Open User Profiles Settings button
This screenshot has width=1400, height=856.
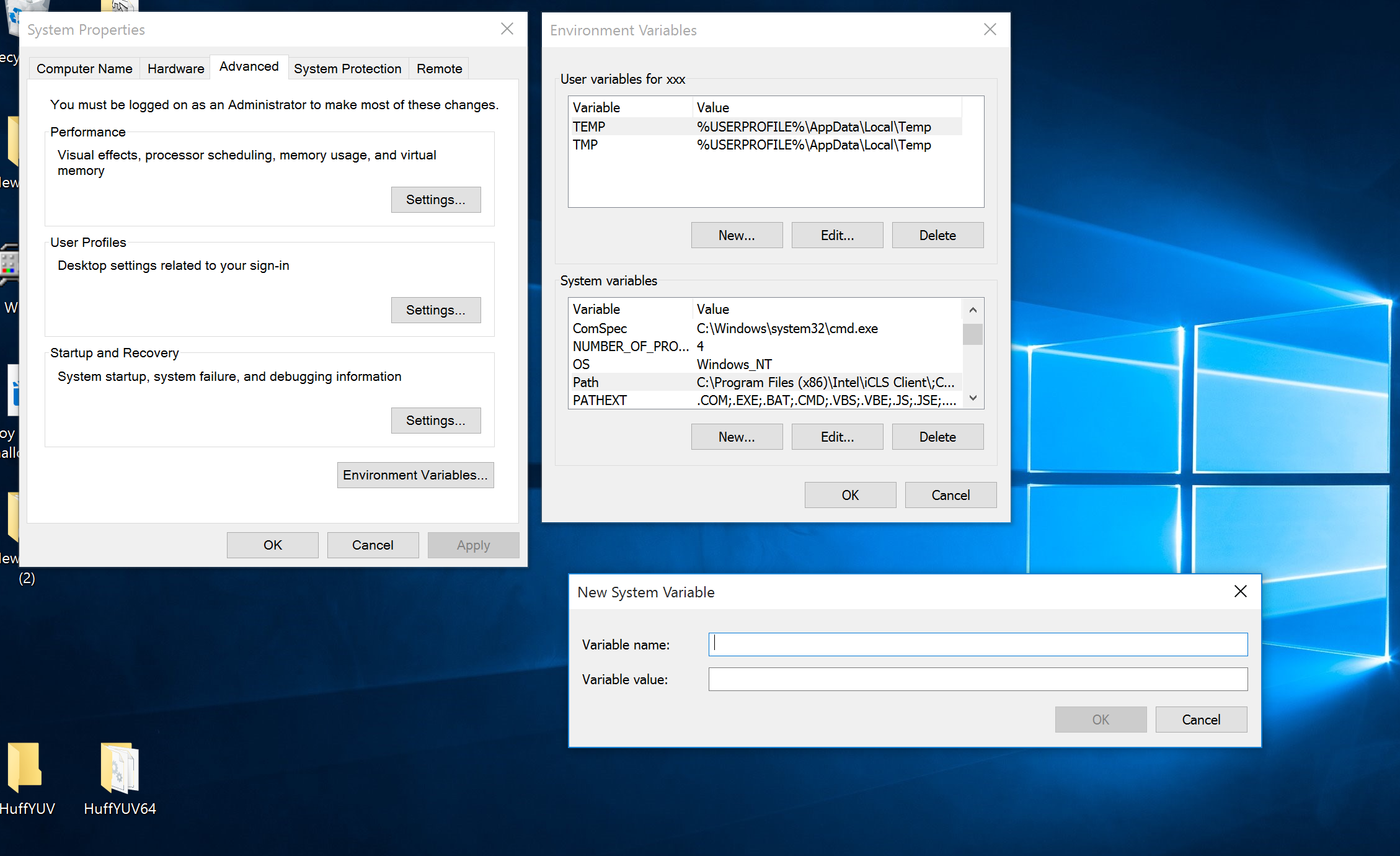click(436, 310)
